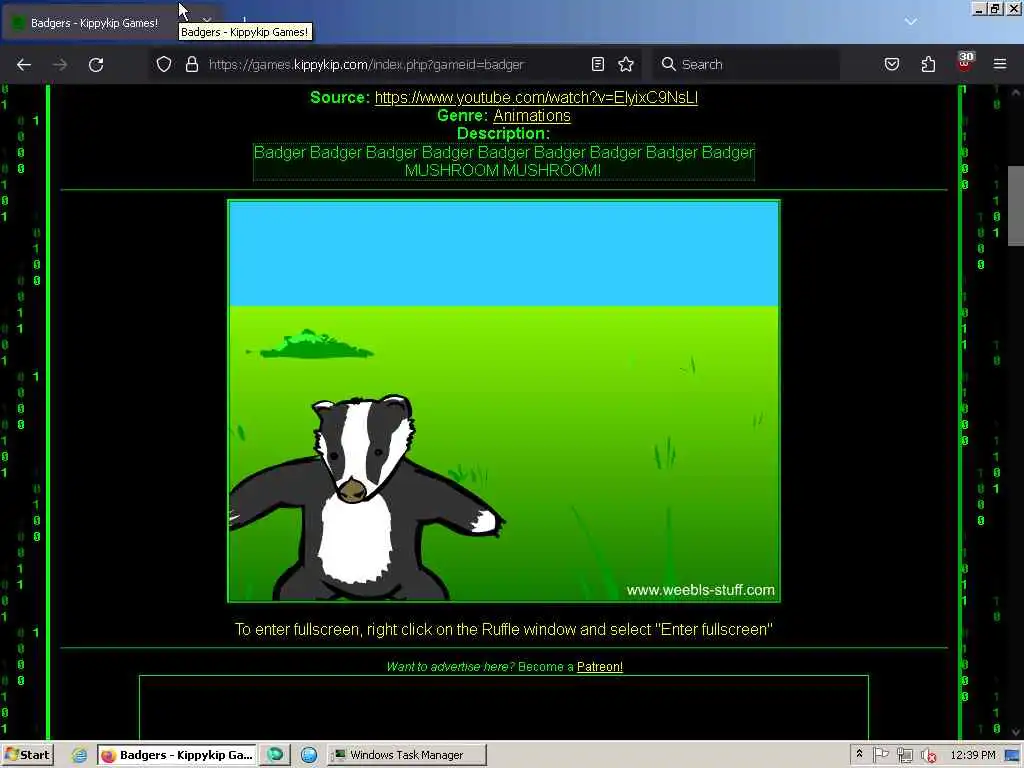Open the Patreon link
The height and width of the screenshot is (768, 1024).
coord(600,667)
